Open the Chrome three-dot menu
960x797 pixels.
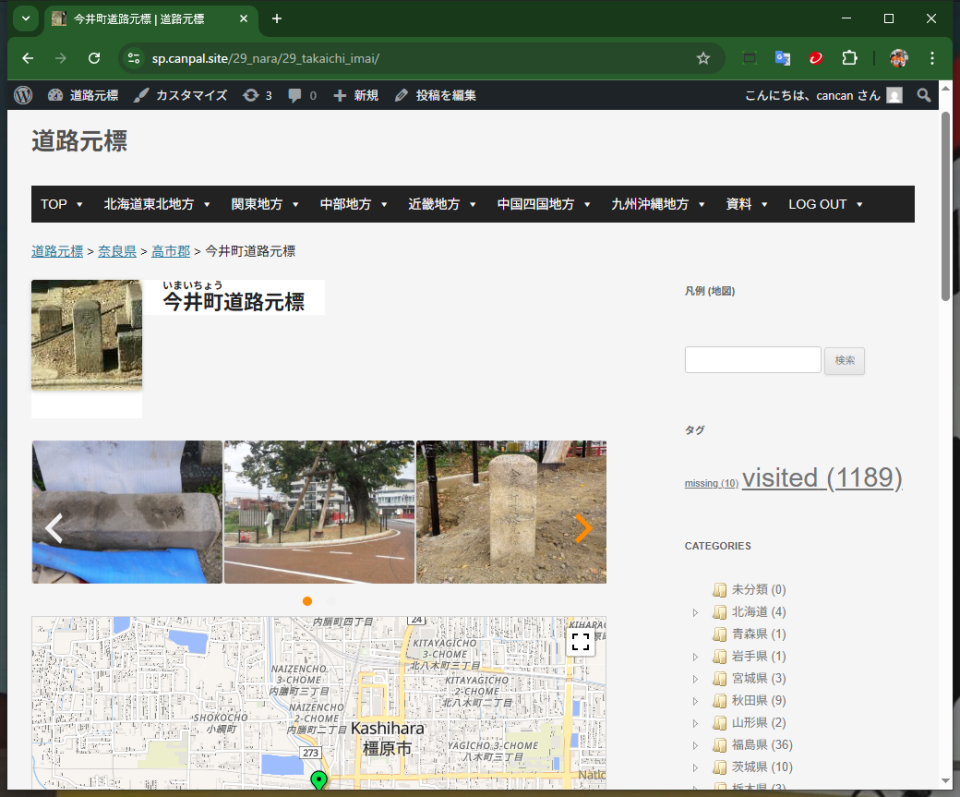tap(932, 58)
